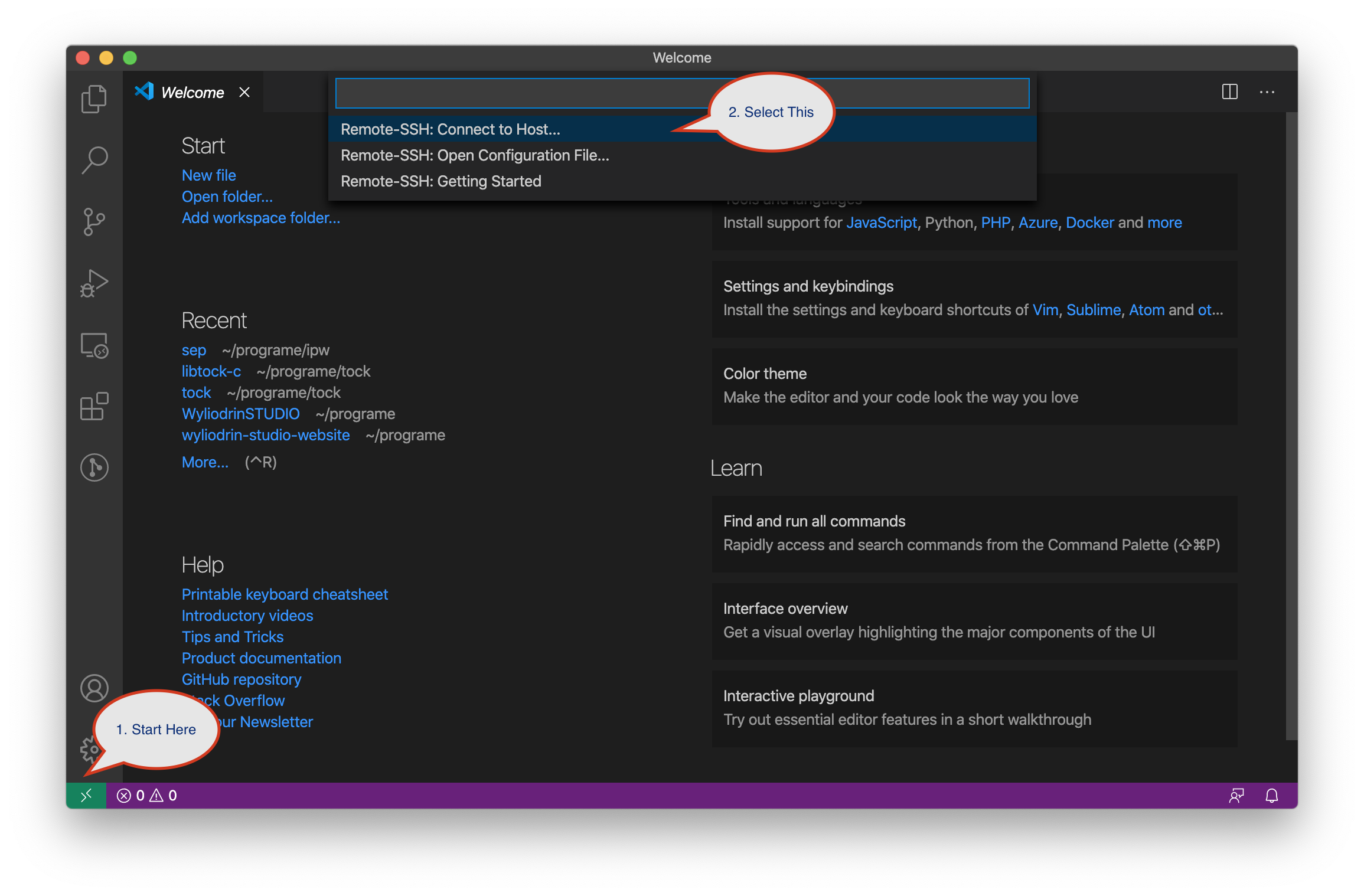Open the Explorer view in the activity bar

93,98
